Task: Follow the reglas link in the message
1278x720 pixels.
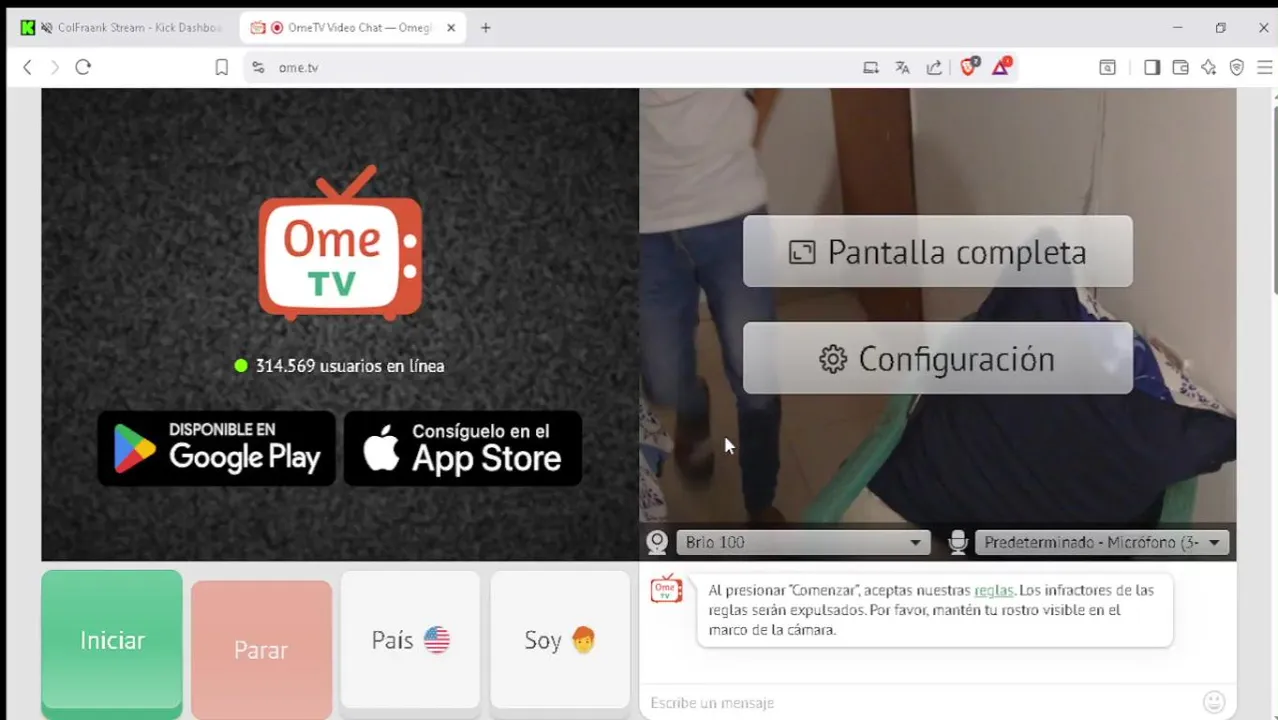Action: pos(994,590)
